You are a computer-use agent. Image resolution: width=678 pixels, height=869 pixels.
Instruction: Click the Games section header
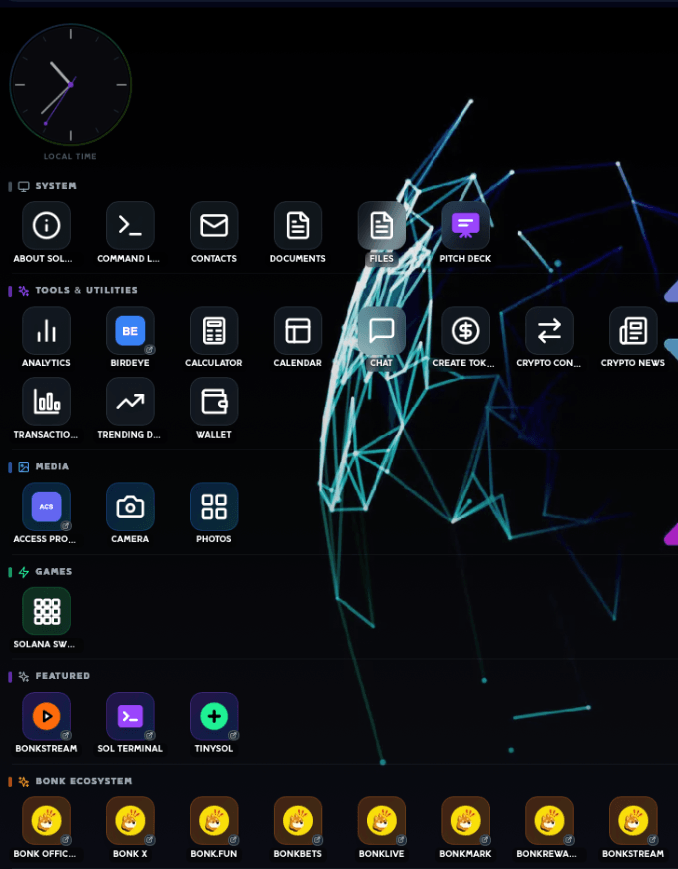[x=54, y=571]
